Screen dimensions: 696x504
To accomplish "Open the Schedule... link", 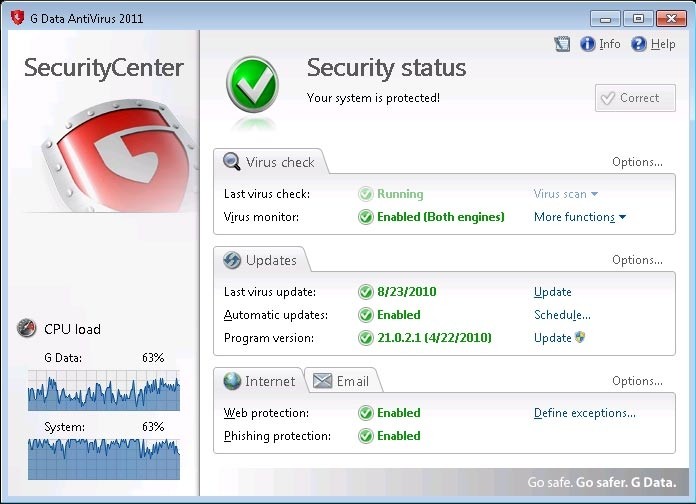I will 562,315.
